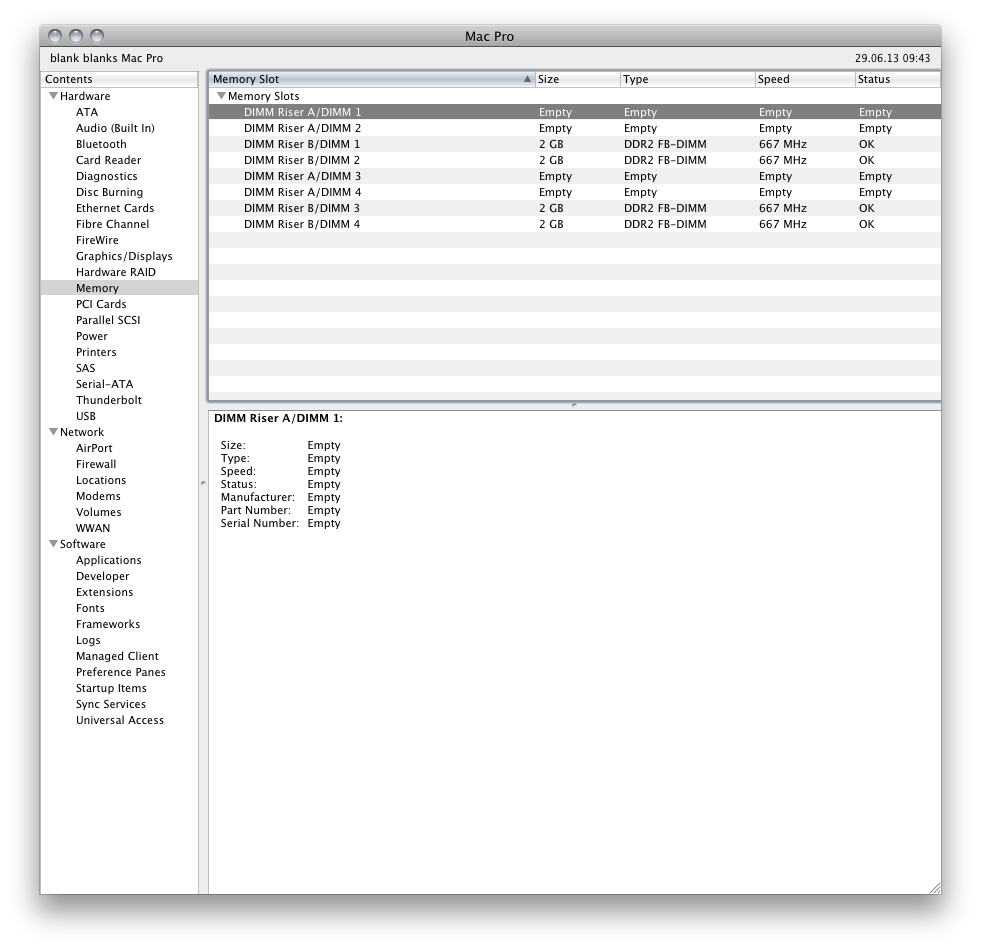
Task: Sort by the Size column header
Action: [x=577, y=79]
